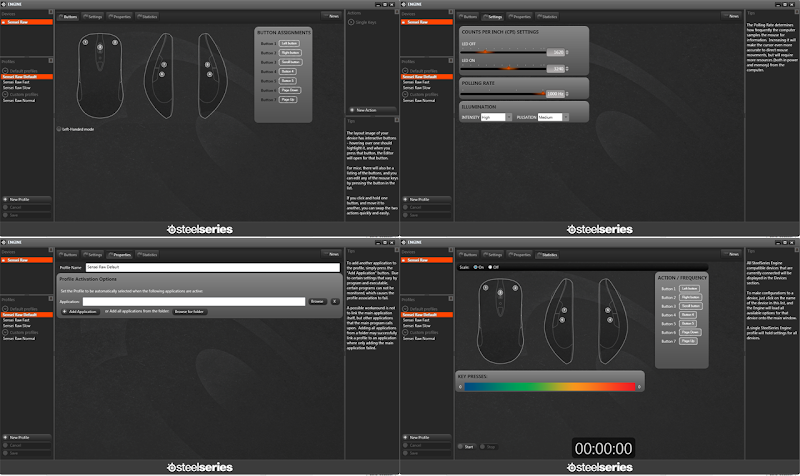Screen dimensions: 800x476
Task: Click left-button marker on top-view mouse in Statistics-tab window
Action: (x=486, y=288)
